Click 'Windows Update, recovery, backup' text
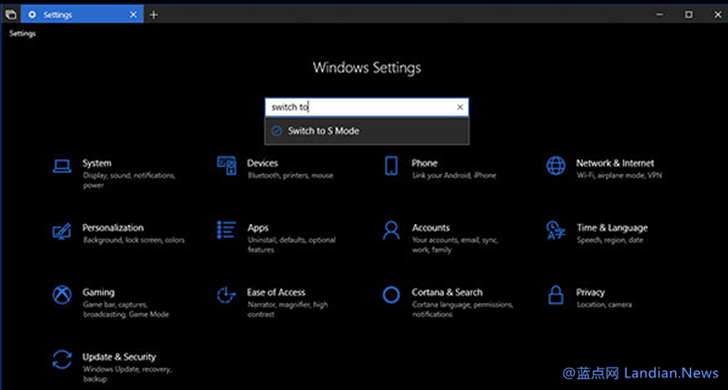The height and width of the screenshot is (390, 728). pos(127,374)
